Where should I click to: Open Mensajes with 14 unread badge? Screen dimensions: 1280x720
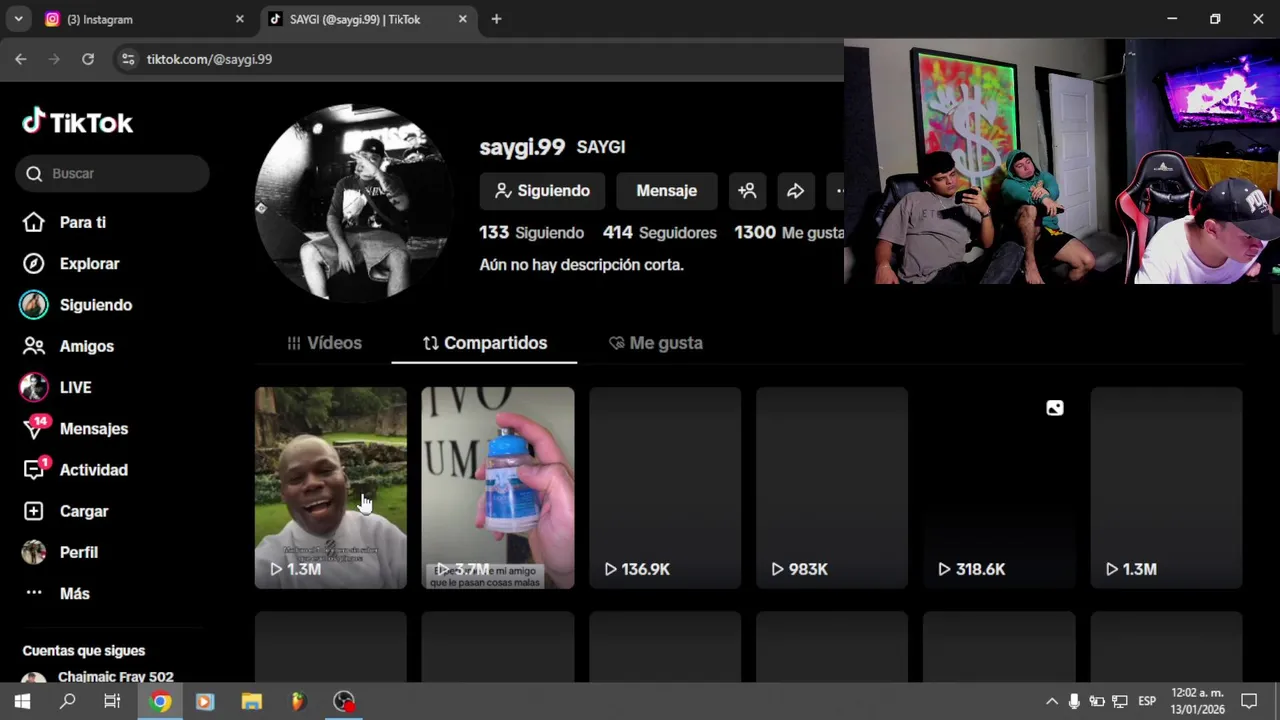pos(93,428)
